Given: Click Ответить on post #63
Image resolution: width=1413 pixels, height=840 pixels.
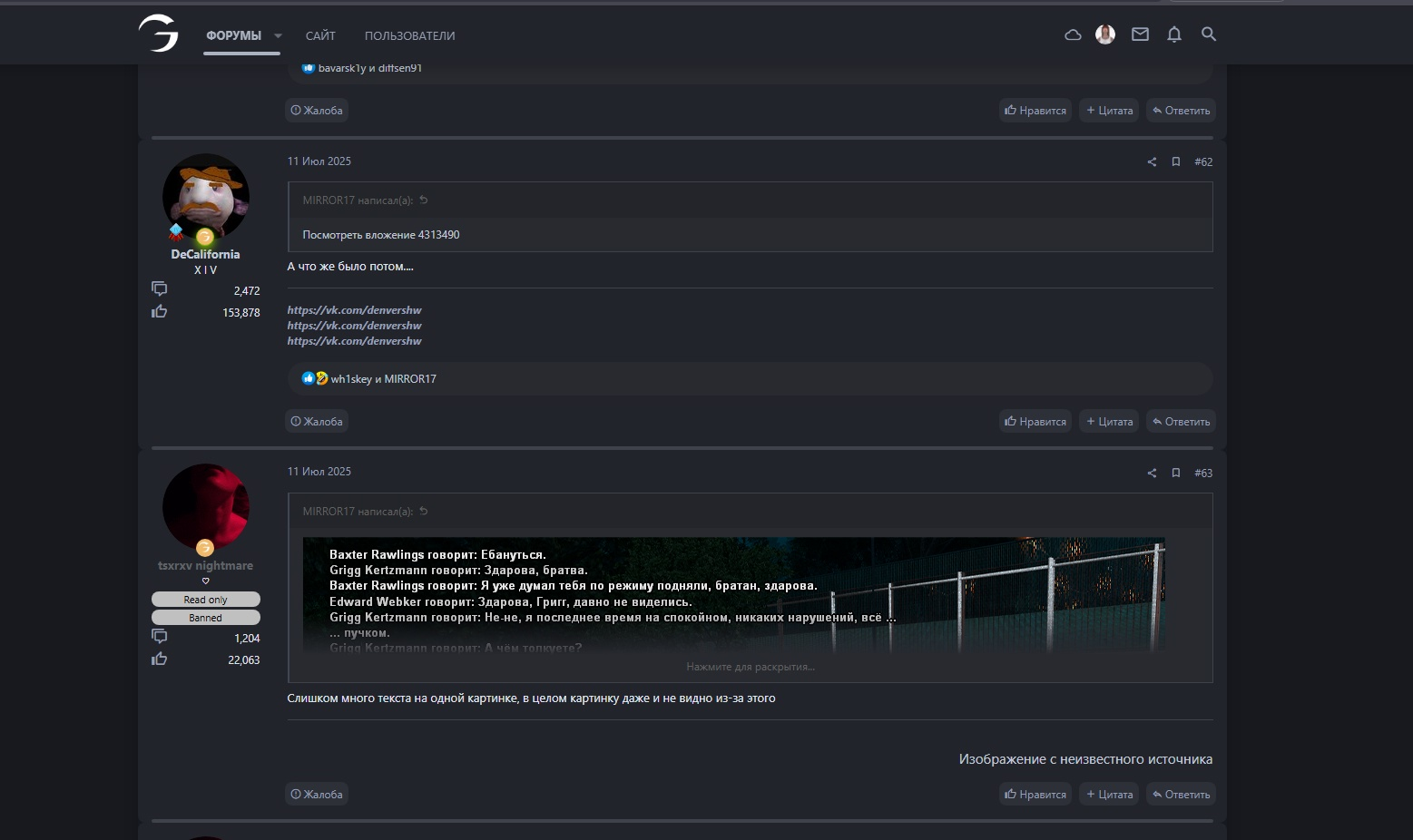Looking at the screenshot, I should pyautogui.click(x=1181, y=795).
